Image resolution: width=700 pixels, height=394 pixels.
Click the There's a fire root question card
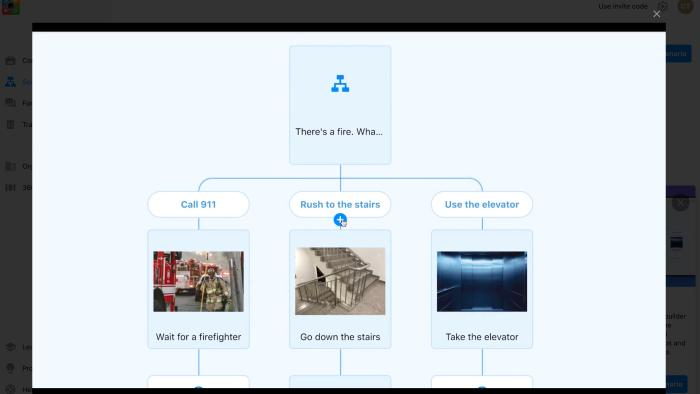pyautogui.click(x=340, y=105)
